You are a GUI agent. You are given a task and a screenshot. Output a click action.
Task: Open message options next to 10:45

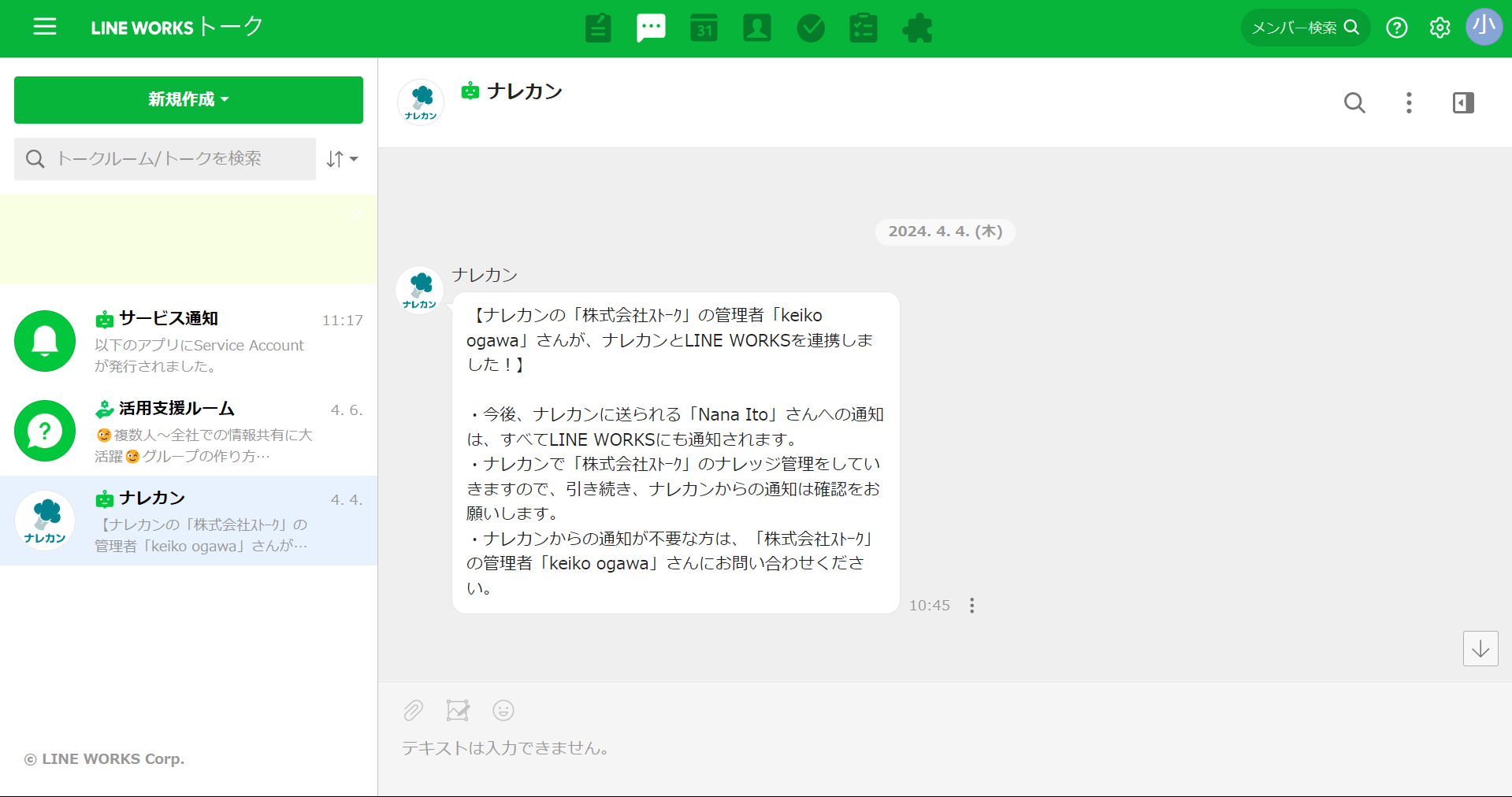point(971,605)
